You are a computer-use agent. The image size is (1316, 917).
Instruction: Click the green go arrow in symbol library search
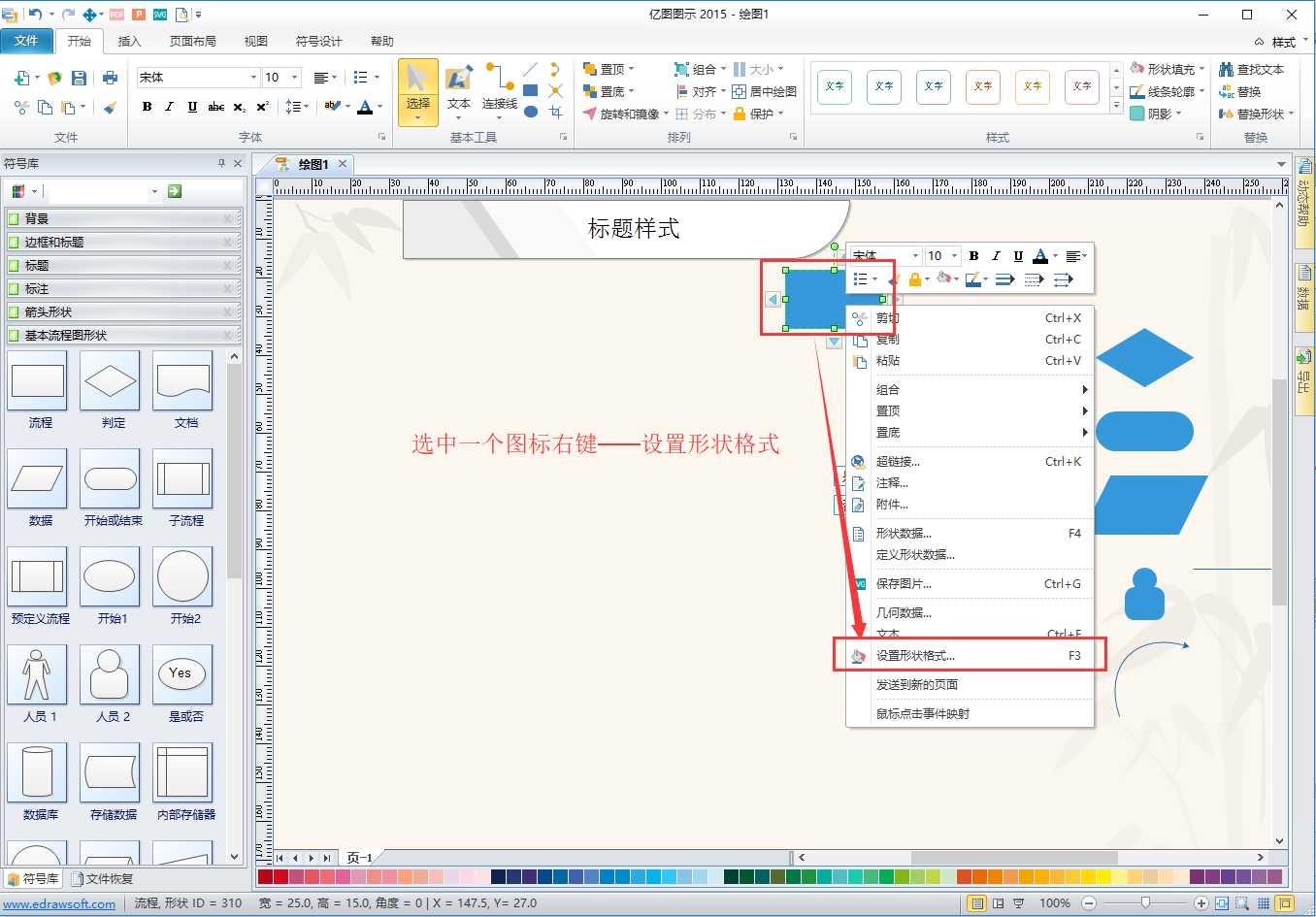point(175,191)
